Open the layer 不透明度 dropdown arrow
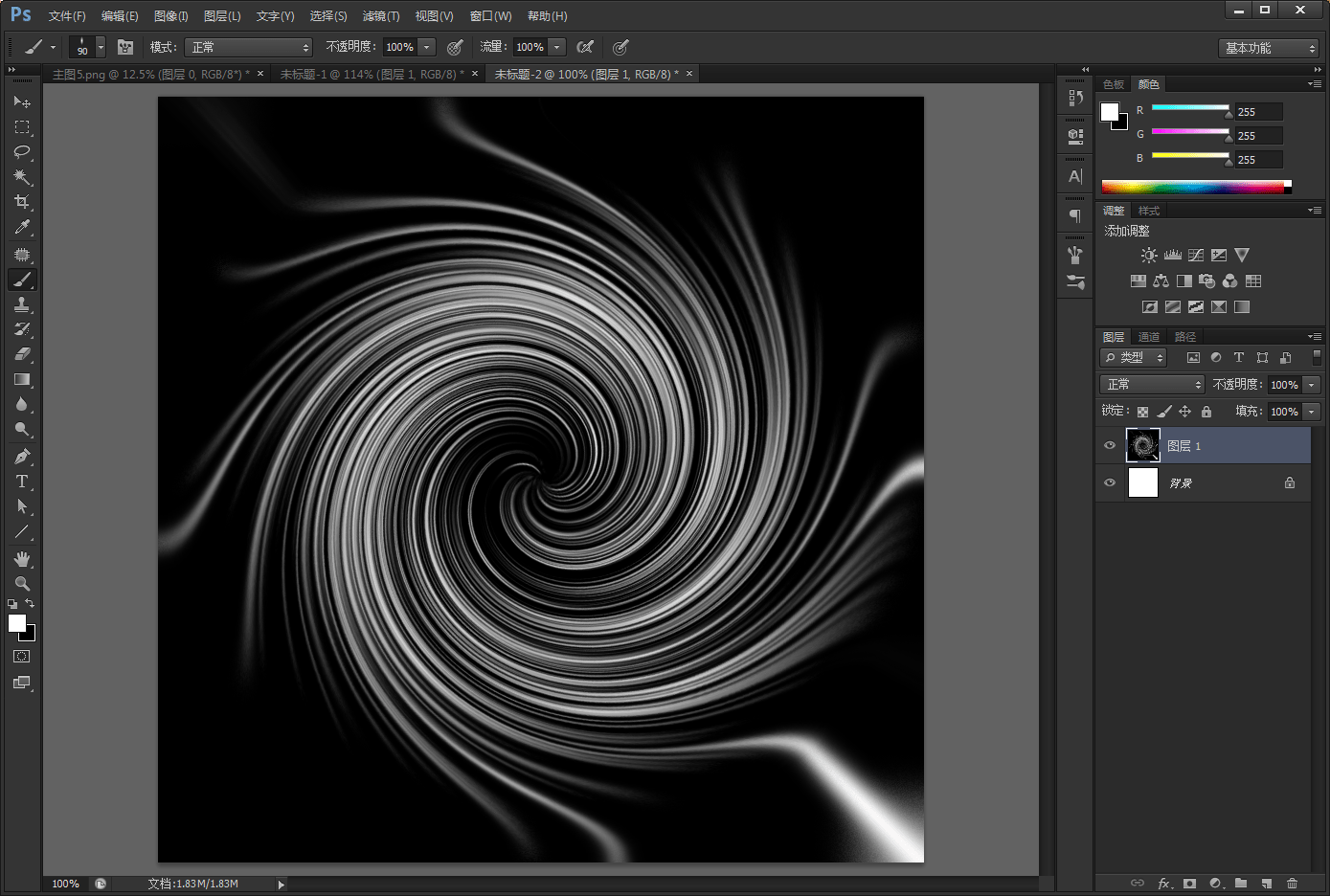The width and height of the screenshot is (1330, 896). pos(1312,384)
